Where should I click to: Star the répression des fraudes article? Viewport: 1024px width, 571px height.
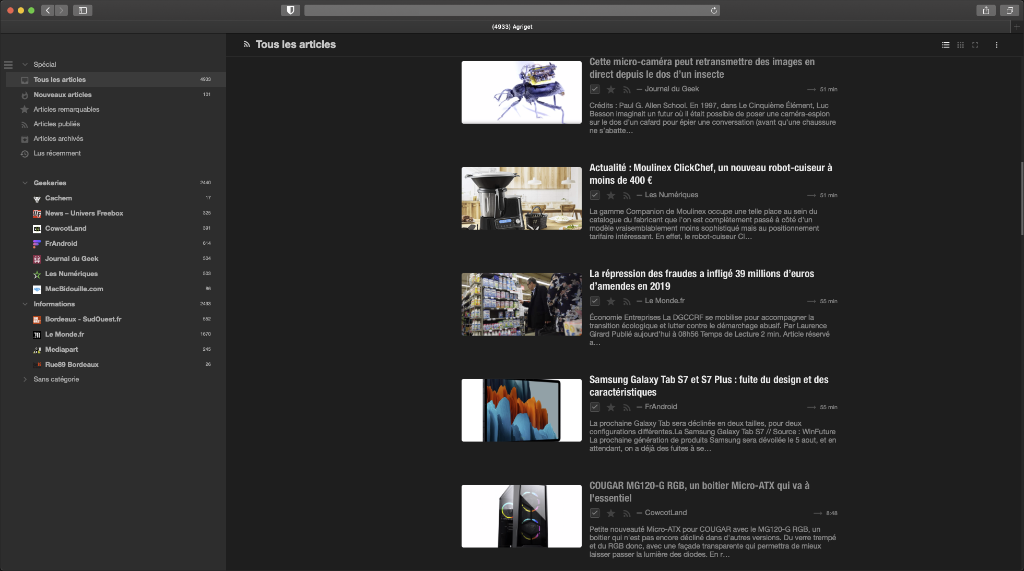click(611, 301)
